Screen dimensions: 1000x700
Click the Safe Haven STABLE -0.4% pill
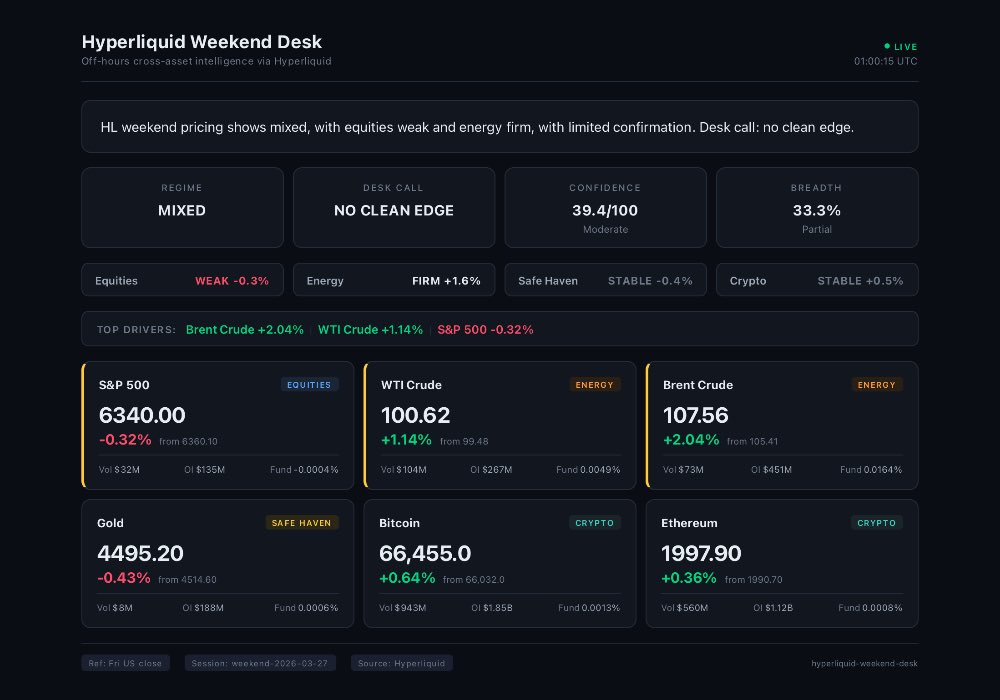pos(605,280)
